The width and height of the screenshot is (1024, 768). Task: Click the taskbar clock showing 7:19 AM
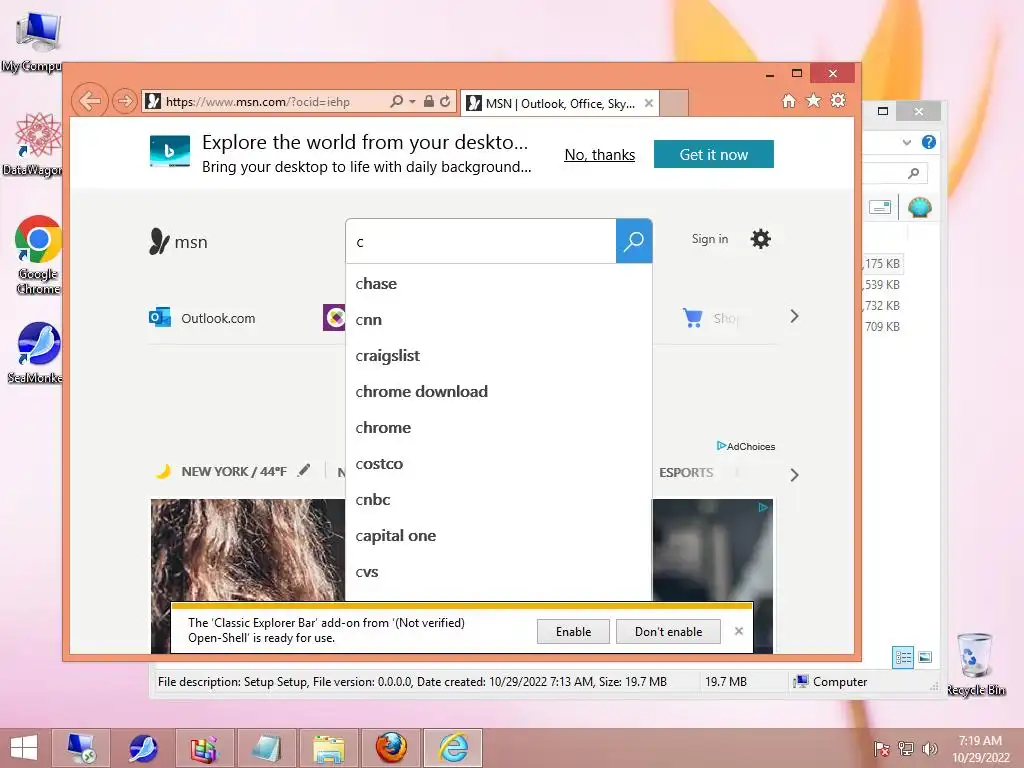pos(980,748)
